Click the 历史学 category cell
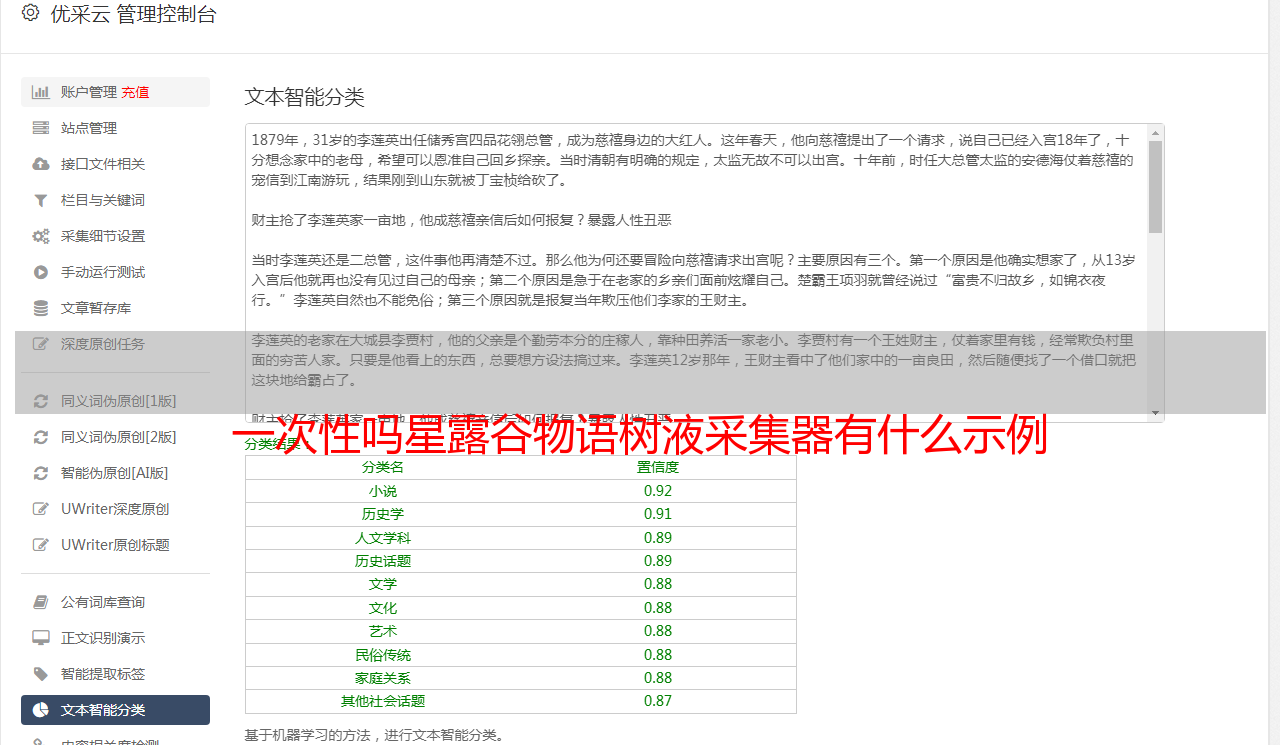The height and width of the screenshot is (745, 1280). pos(383,514)
